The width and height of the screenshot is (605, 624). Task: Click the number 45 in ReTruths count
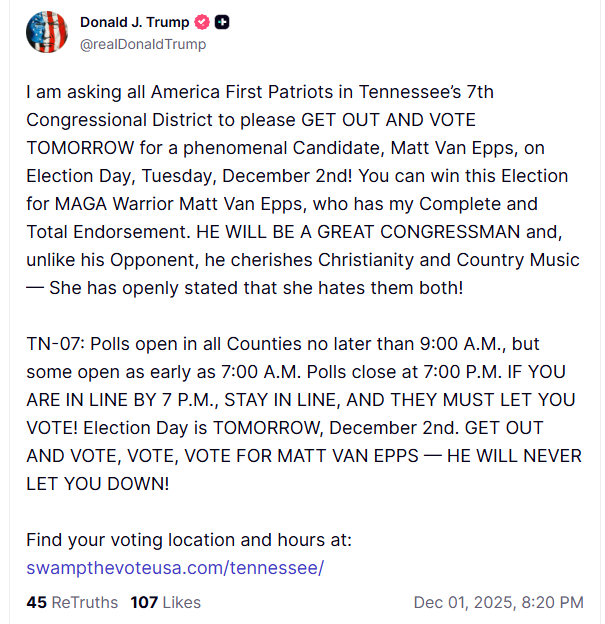click(x=37, y=602)
